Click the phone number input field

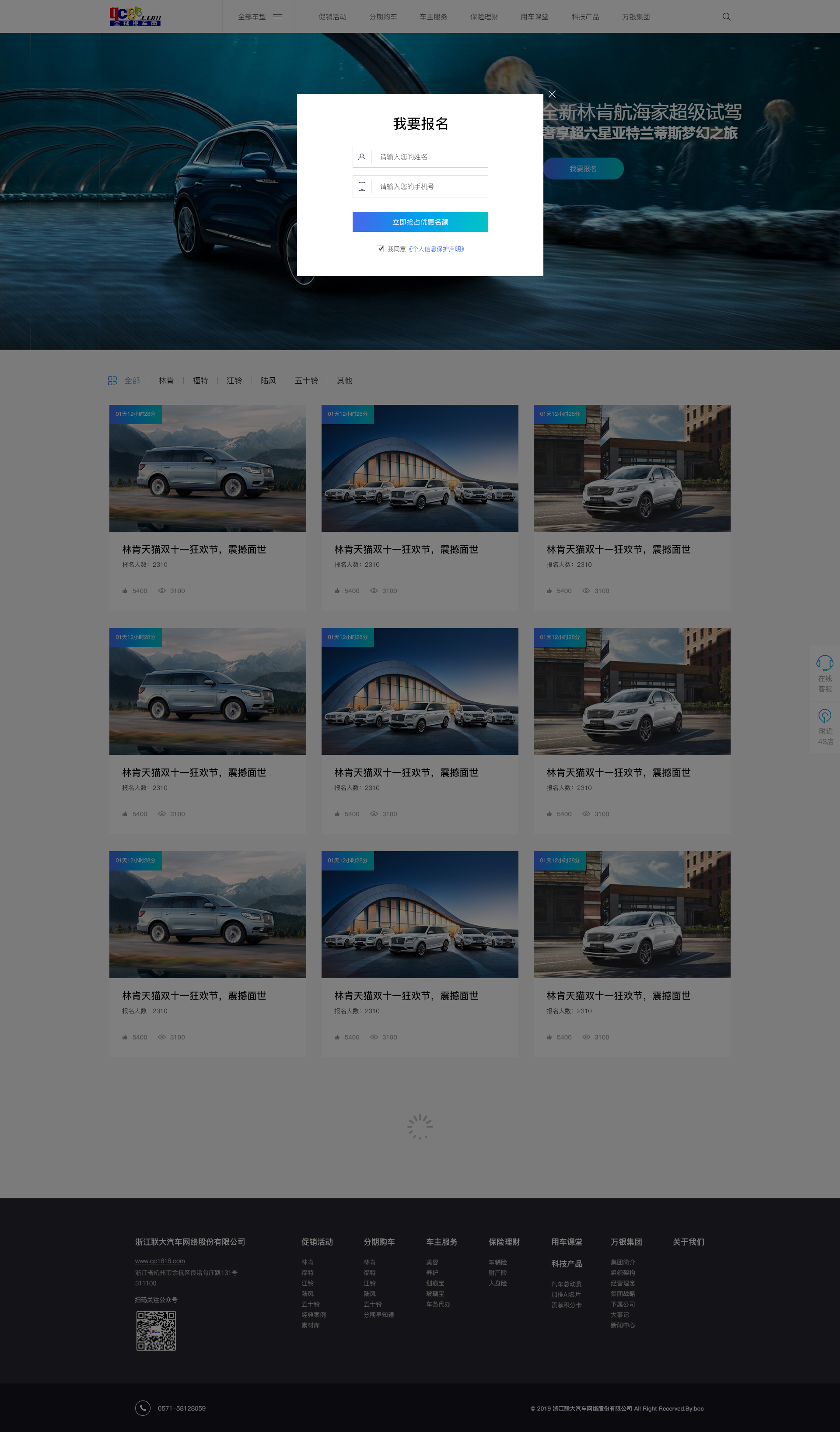pyautogui.click(x=420, y=186)
